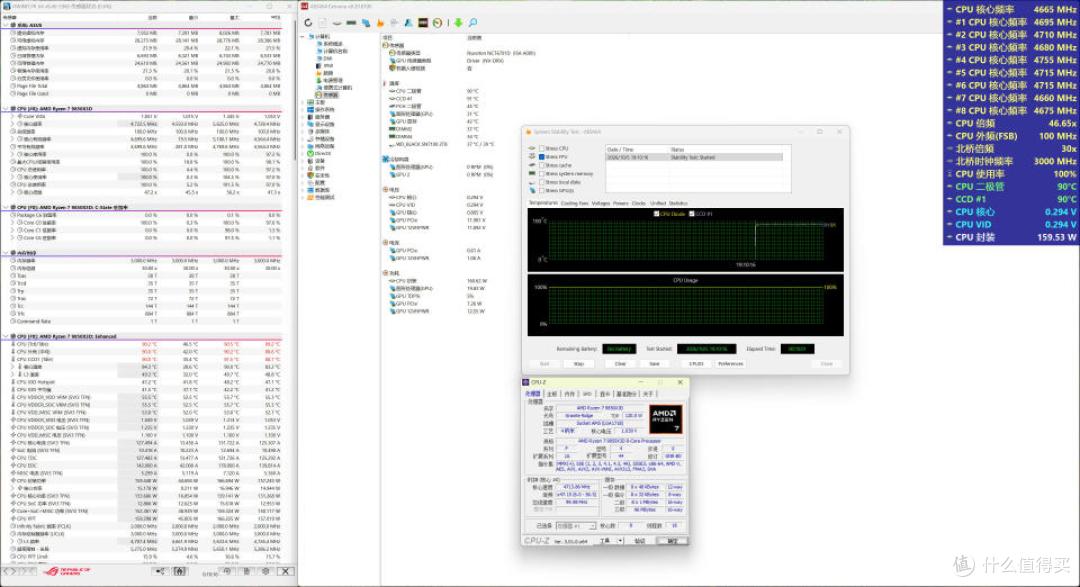Enable the Stress cache checkbox
The image size is (1080, 587).
(x=542, y=165)
